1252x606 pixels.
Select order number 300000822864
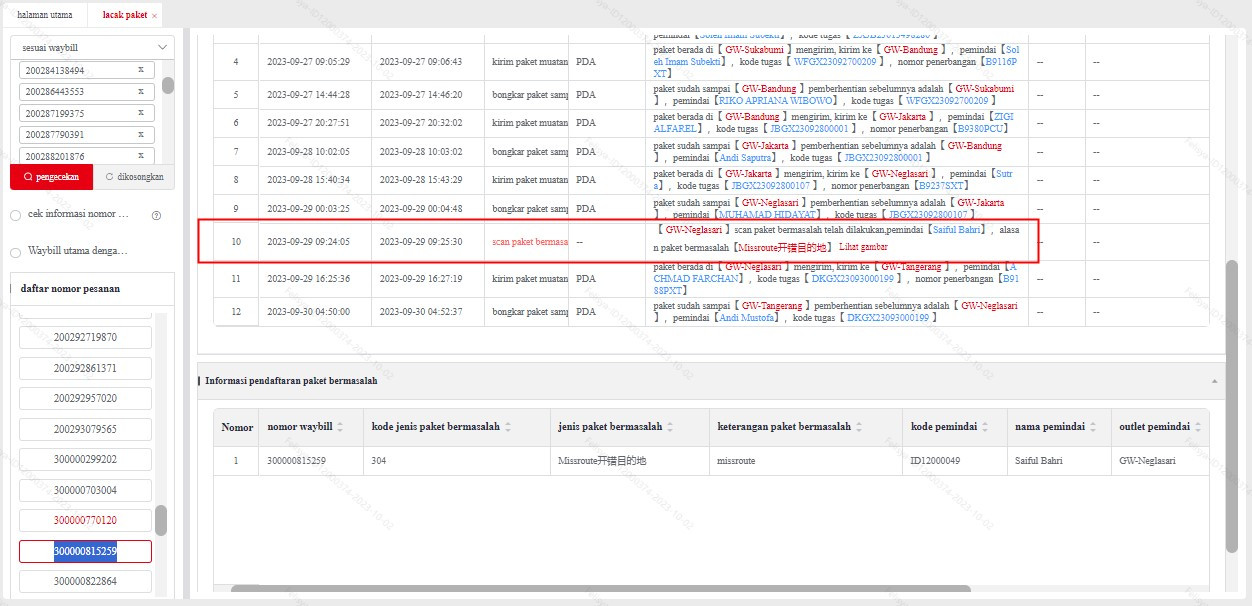point(85,581)
